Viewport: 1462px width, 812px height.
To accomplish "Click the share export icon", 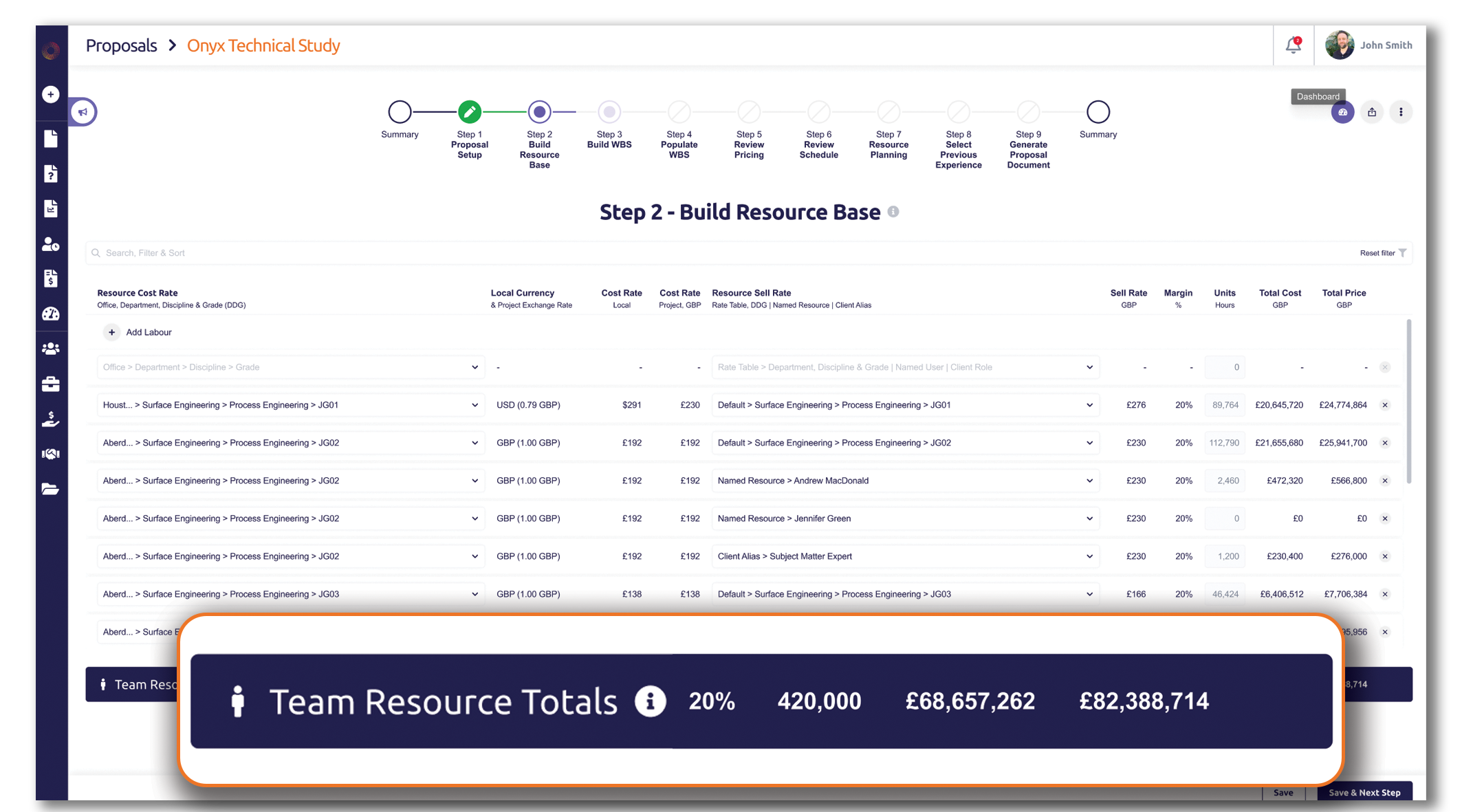I will [x=1372, y=112].
